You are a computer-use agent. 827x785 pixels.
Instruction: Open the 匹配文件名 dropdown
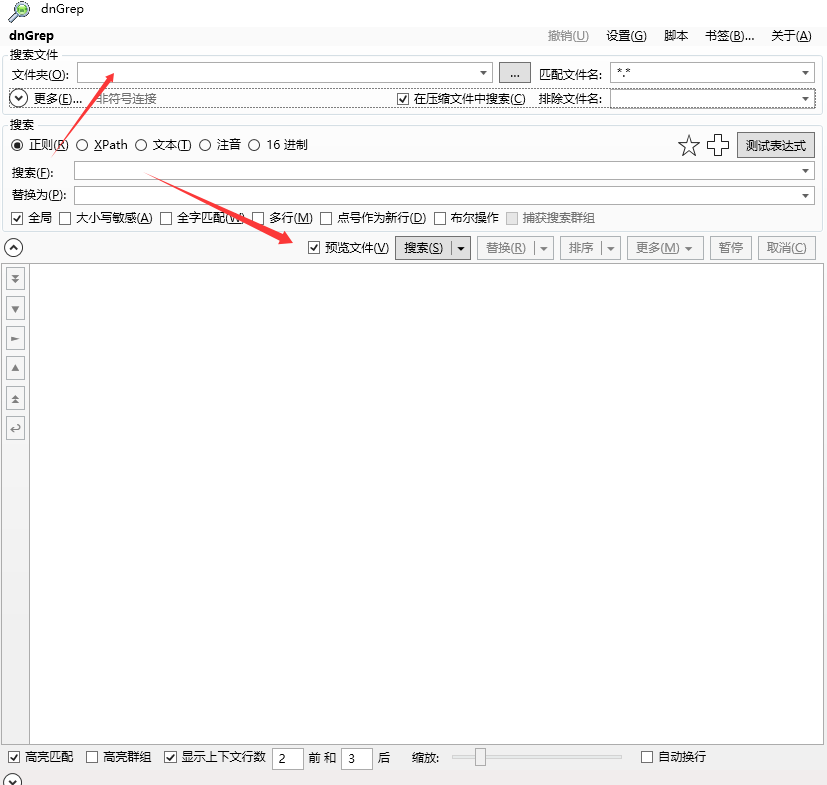805,73
